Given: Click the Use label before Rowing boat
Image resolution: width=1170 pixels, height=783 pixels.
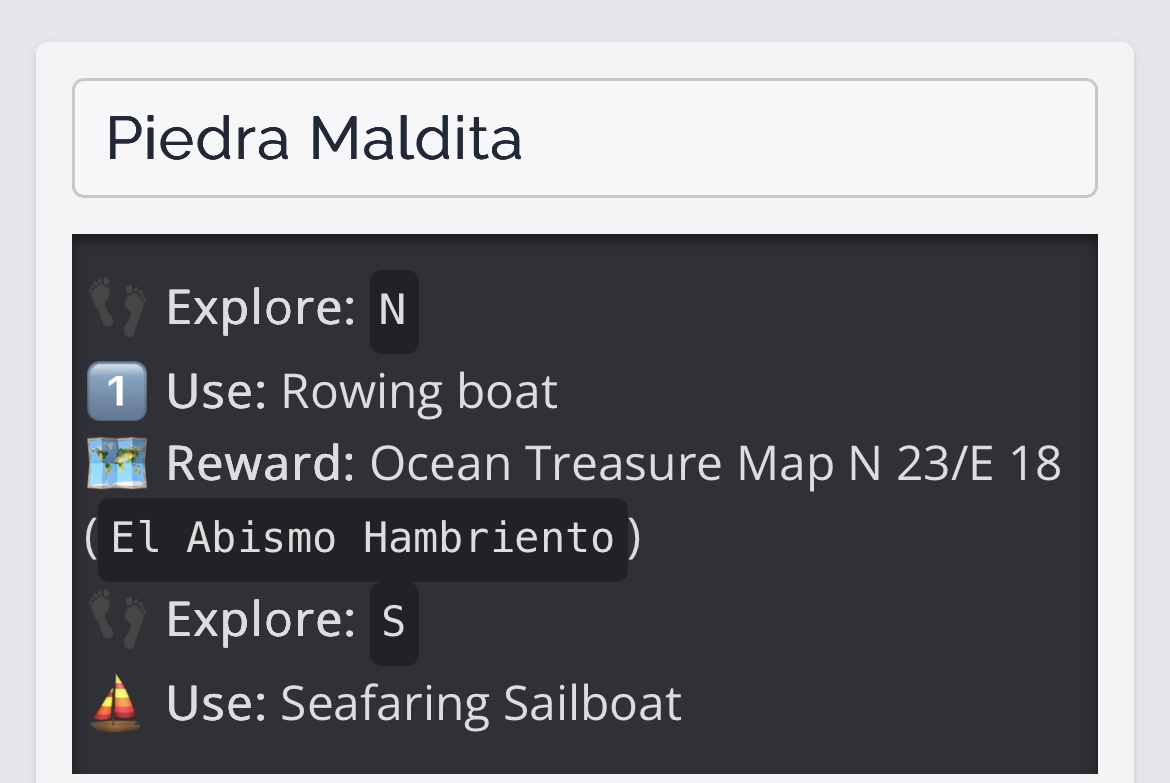Looking at the screenshot, I should pyautogui.click(x=216, y=391).
